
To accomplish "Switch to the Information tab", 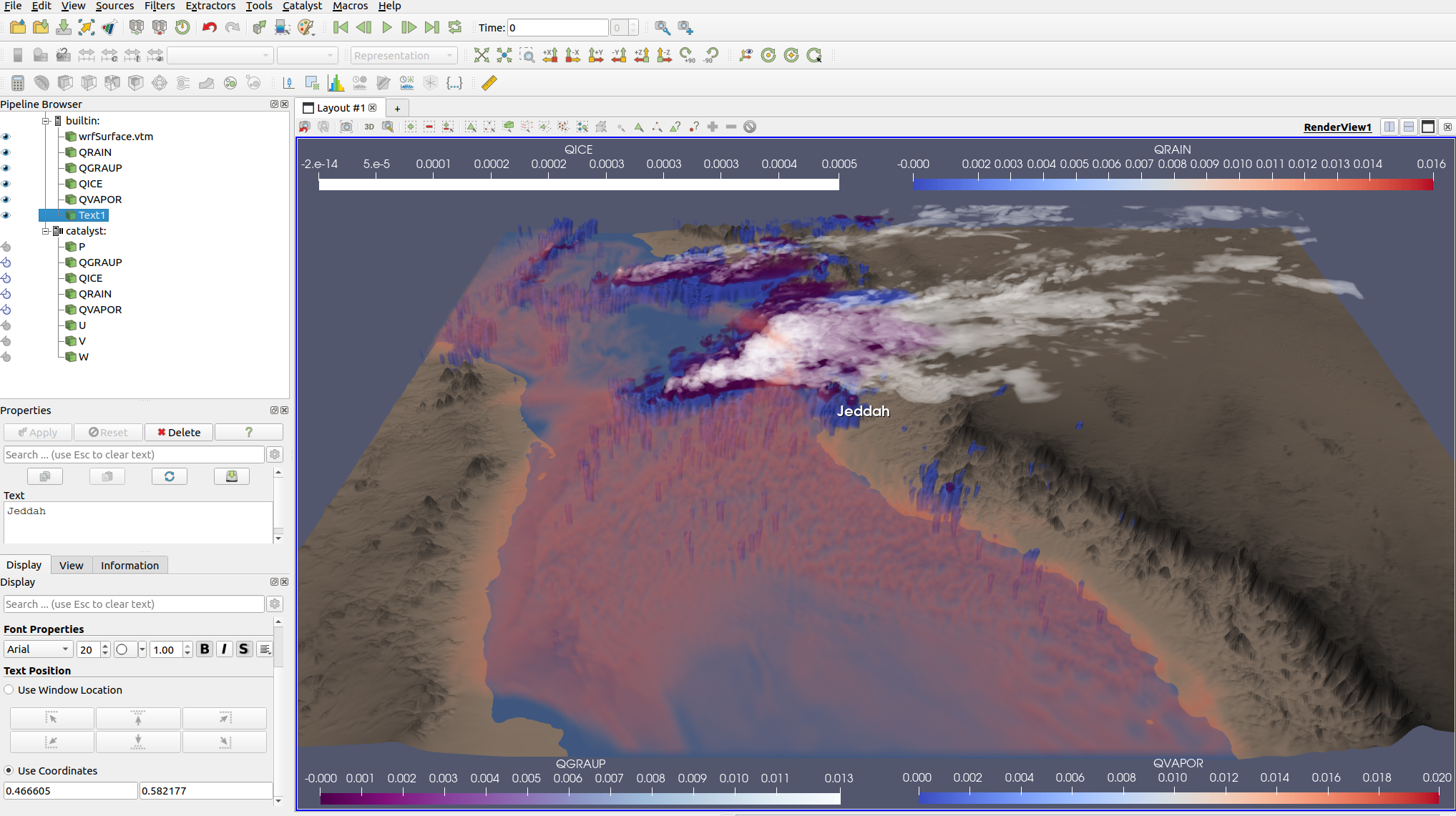I will click(x=130, y=565).
